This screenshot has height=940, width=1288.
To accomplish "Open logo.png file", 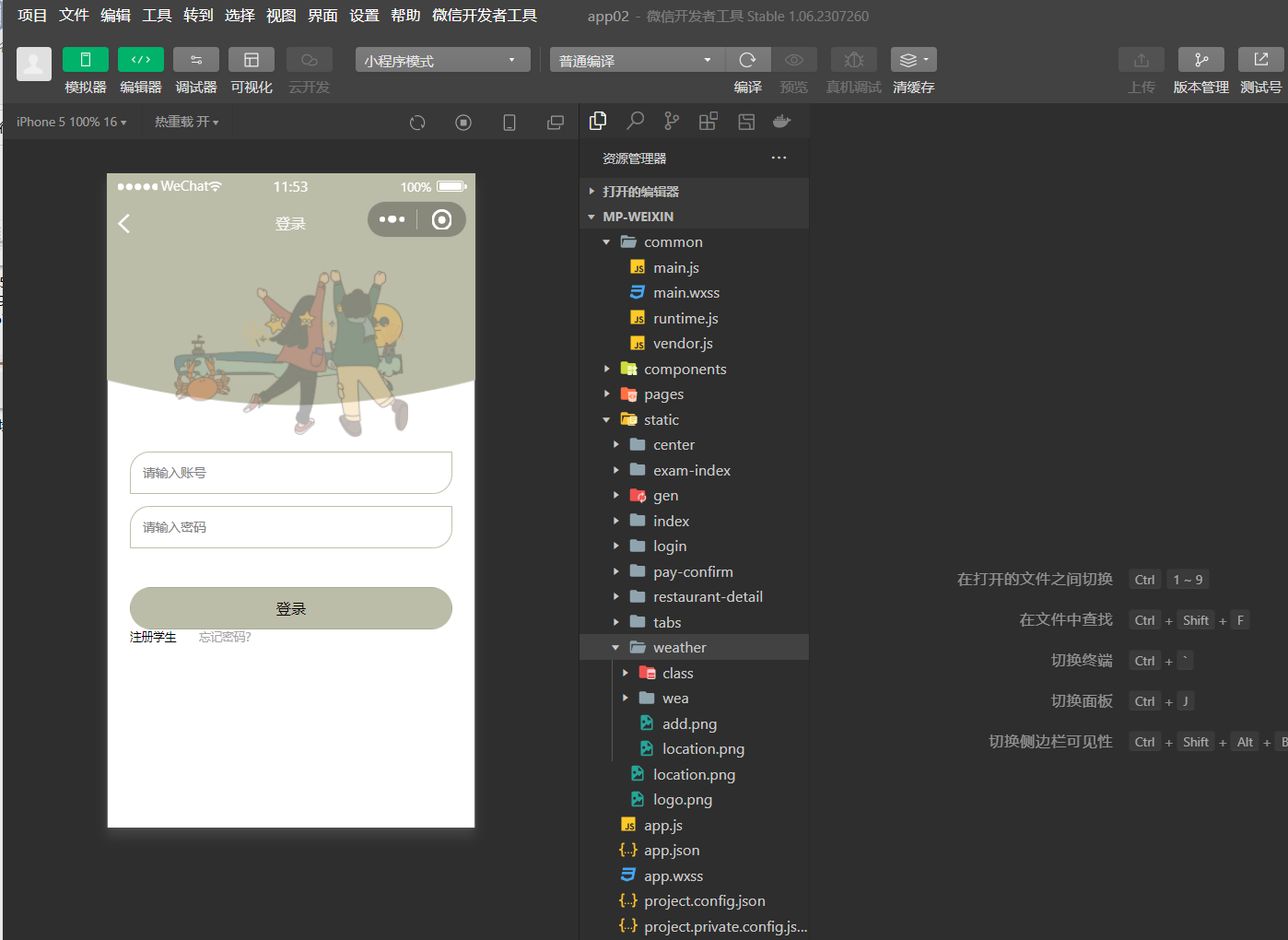I will (x=695, y=800).
